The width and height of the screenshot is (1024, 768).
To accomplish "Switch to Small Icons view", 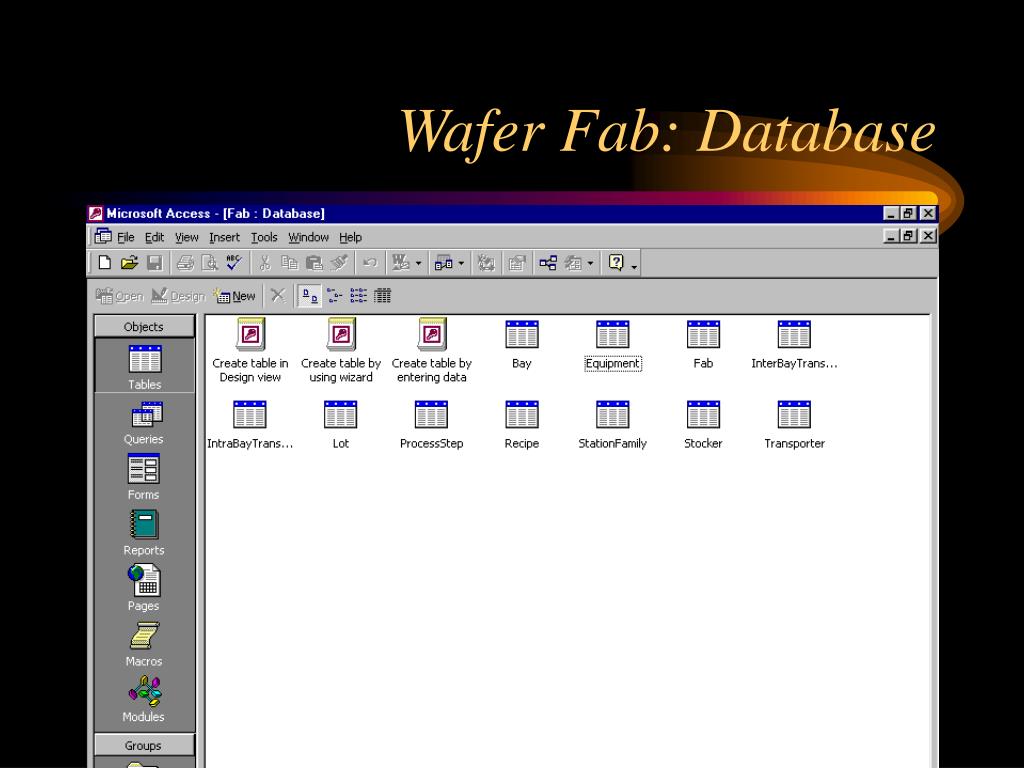I will (334, 296).
